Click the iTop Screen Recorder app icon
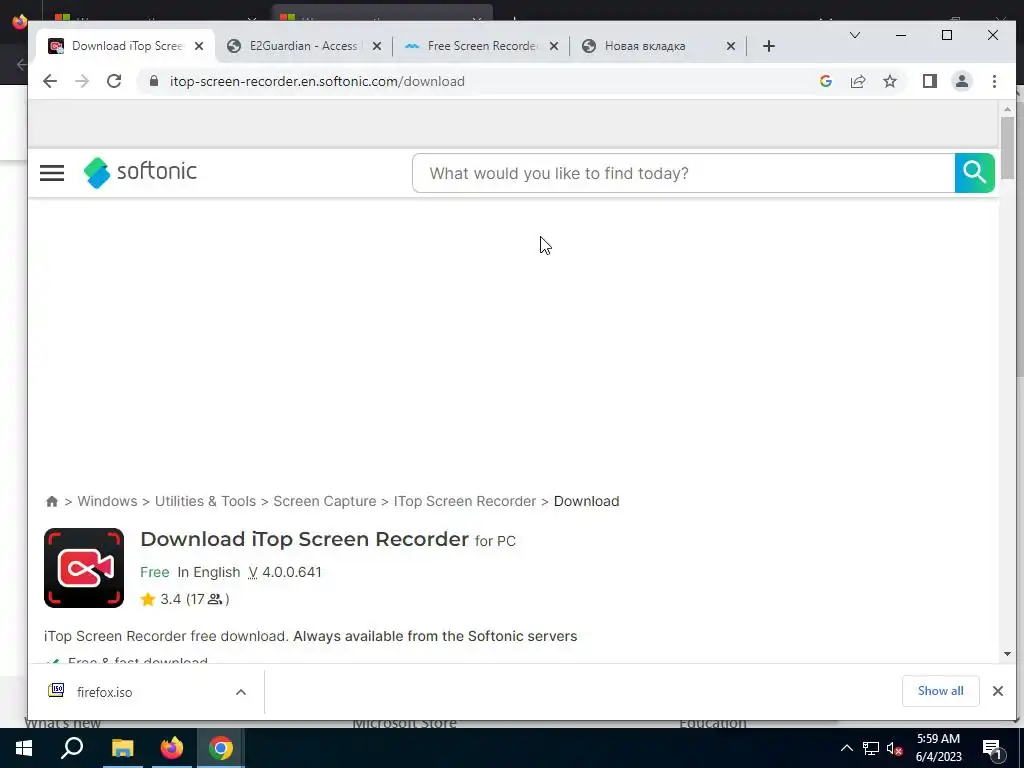This screenshot has height=768, width=1024. (84, 568)
